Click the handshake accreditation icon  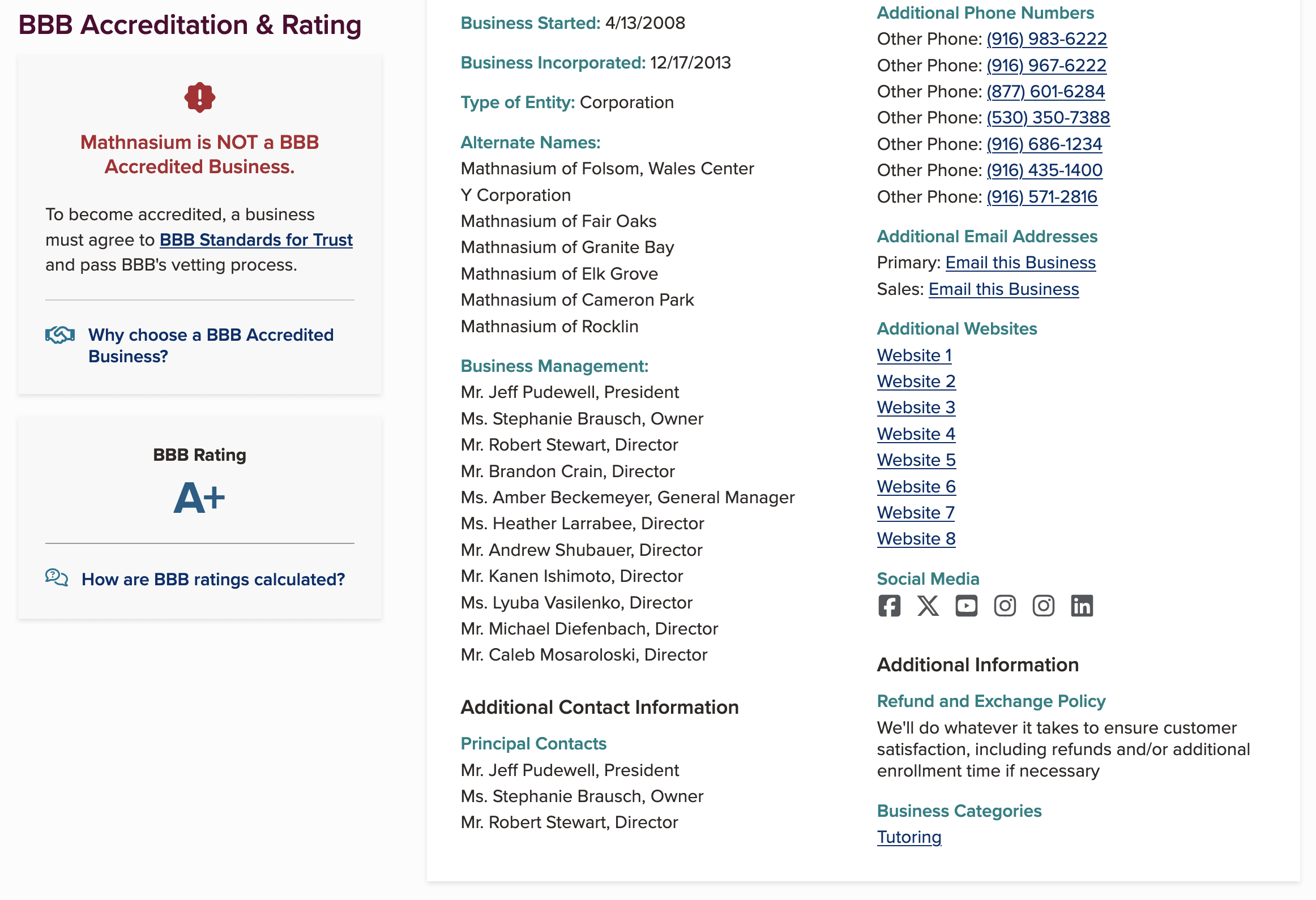click(x=59, y=335)
